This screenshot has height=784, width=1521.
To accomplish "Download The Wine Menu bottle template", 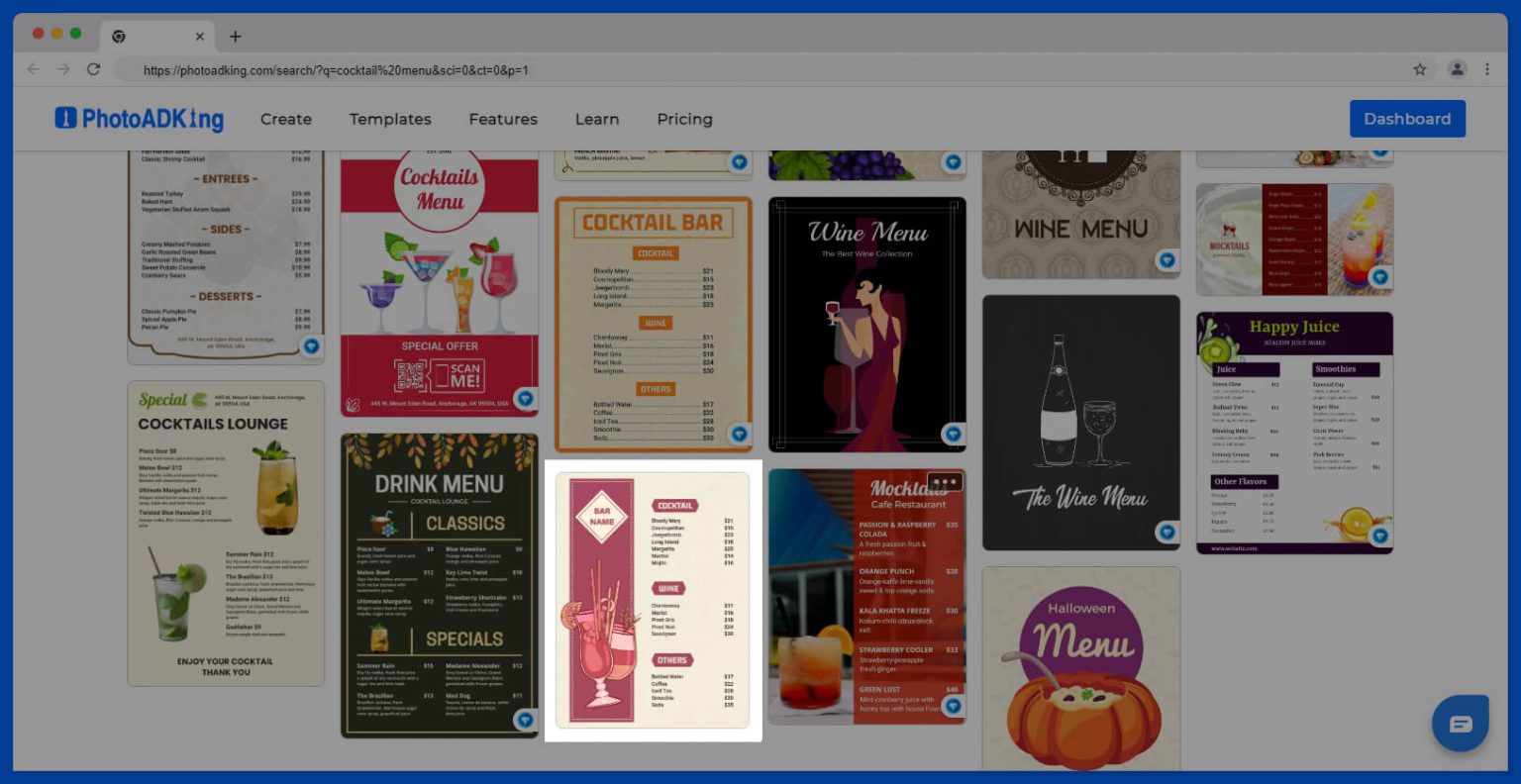I will click(1166, 533).
